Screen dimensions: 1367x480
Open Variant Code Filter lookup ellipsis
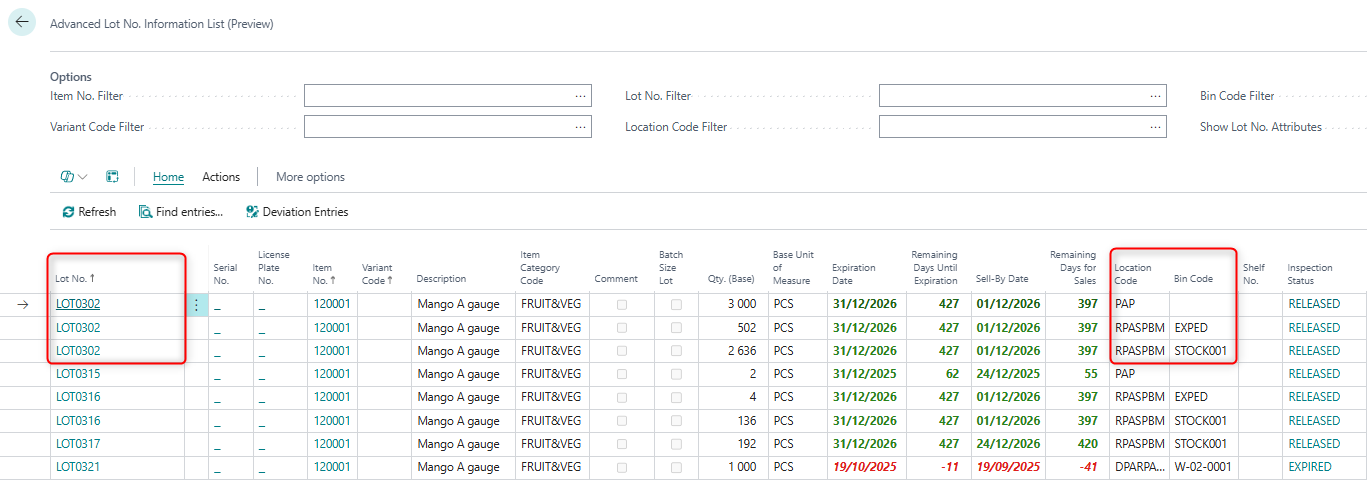580,127
